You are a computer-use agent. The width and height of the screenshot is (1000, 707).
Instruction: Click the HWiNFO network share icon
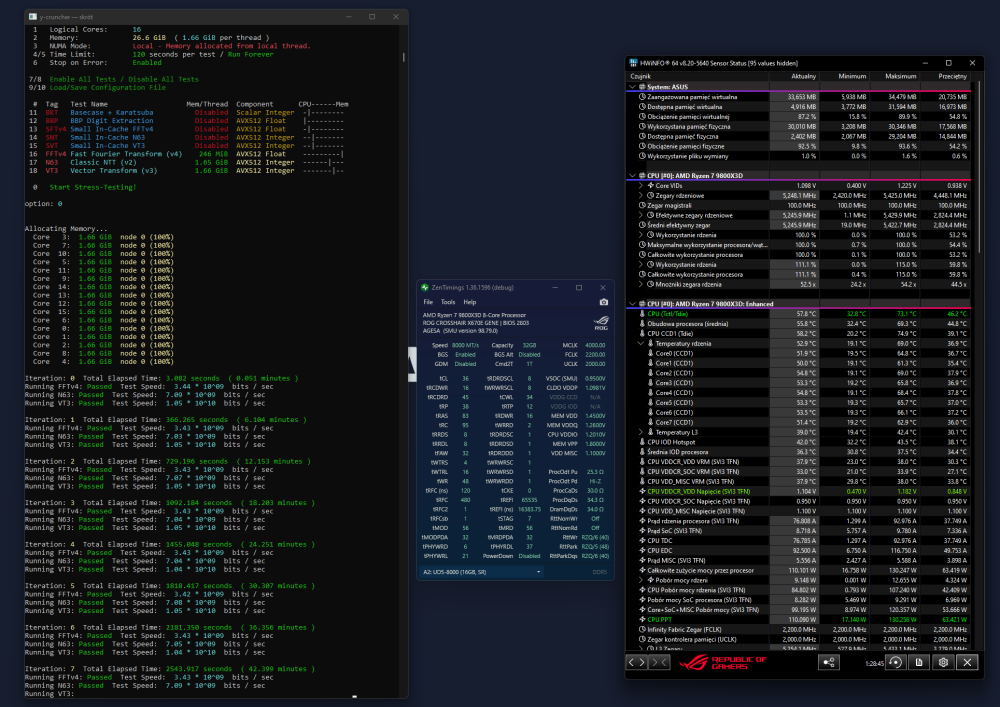coord(828,662)
